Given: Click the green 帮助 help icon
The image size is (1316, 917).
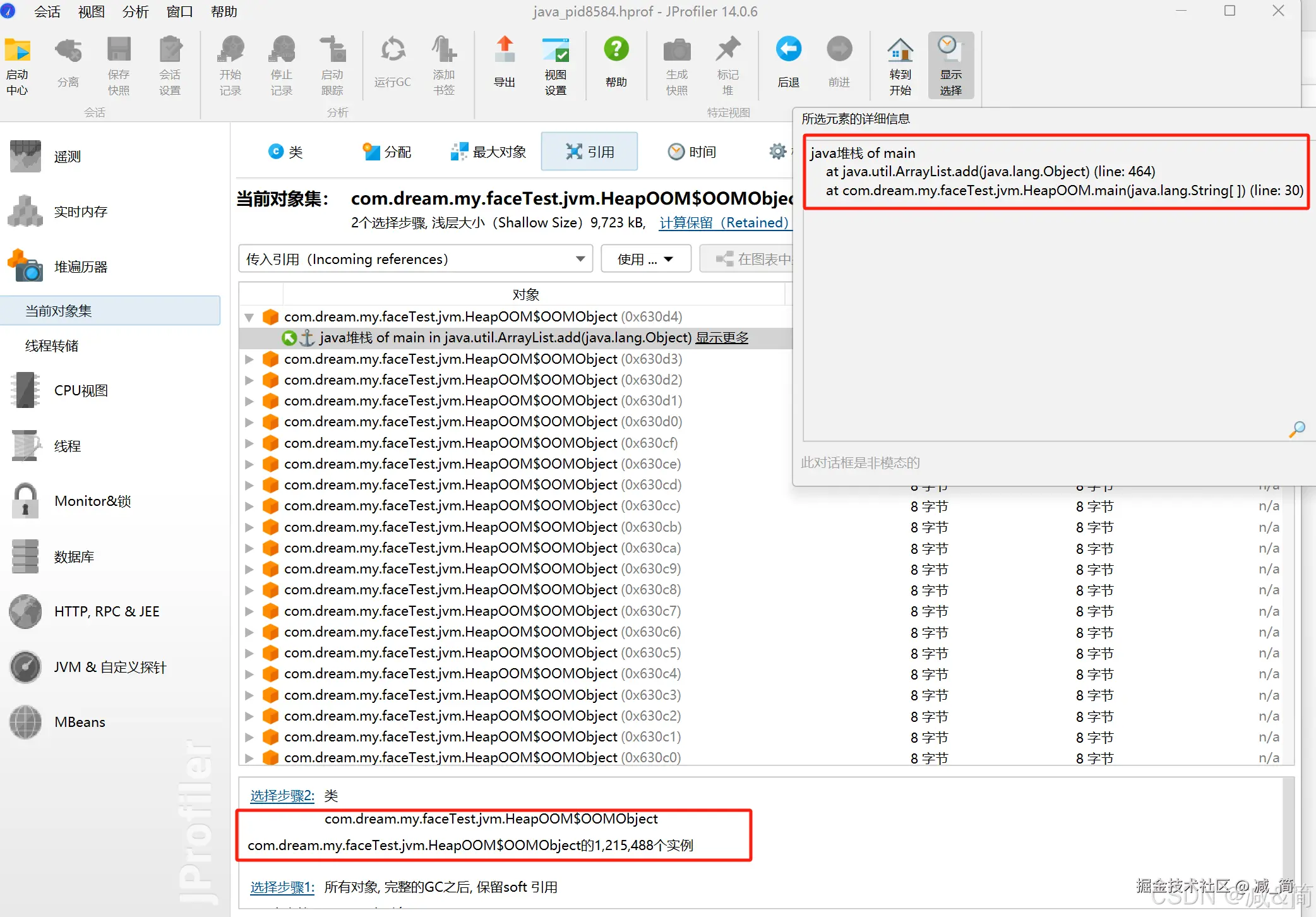Looking at the screenshot, I should (x=616, y=50).
